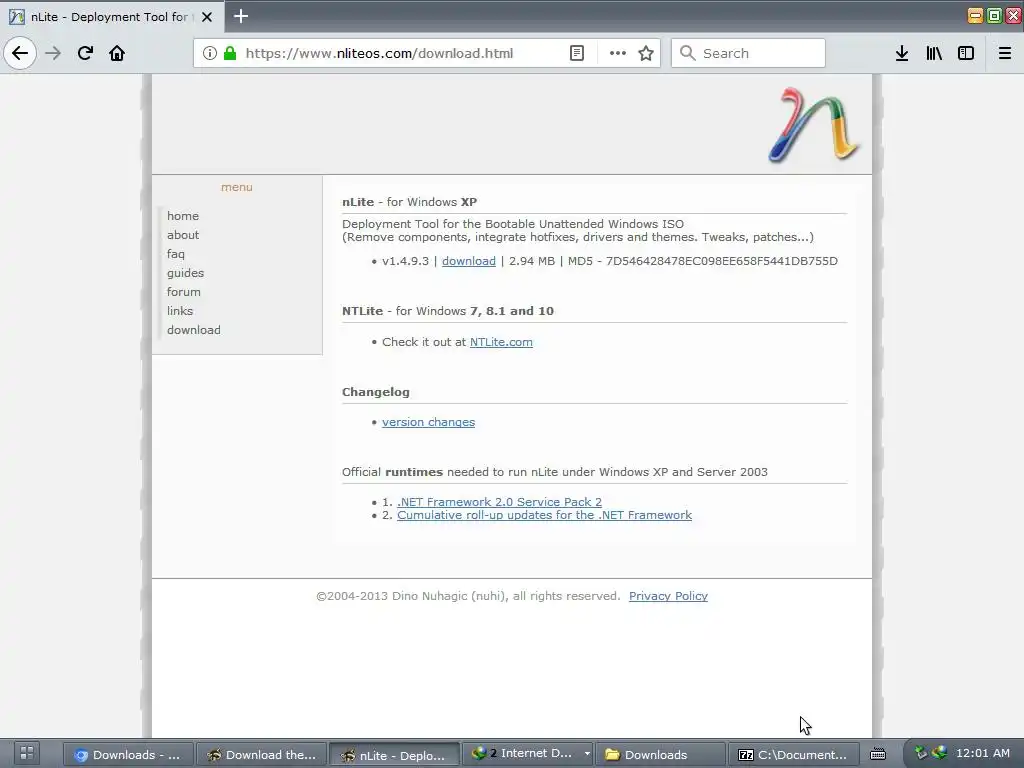1024x768 pixels.
Task: Switch to 7z C:\Document... taskbar window
Action: (794, 755)
